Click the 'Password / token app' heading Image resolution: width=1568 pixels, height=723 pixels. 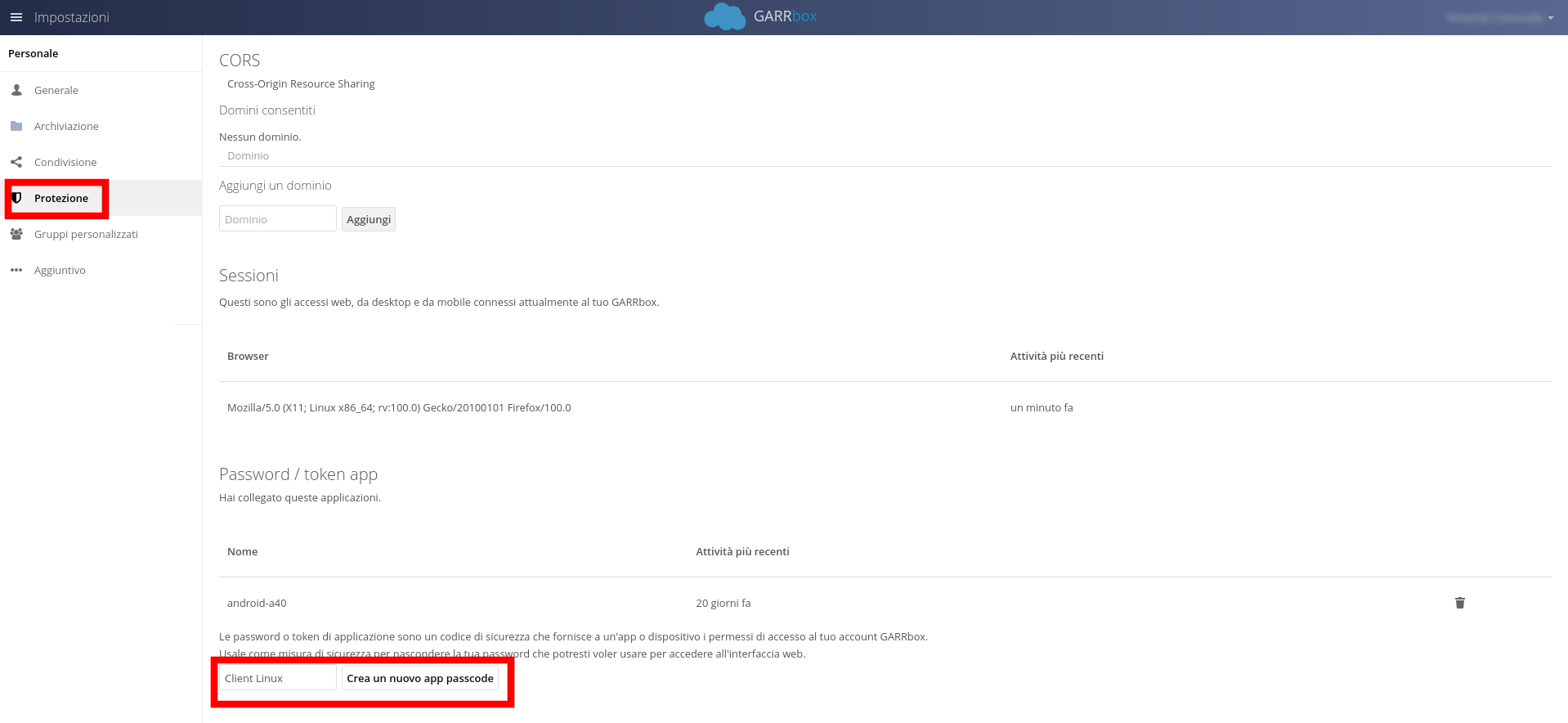(x=298, y=474)
